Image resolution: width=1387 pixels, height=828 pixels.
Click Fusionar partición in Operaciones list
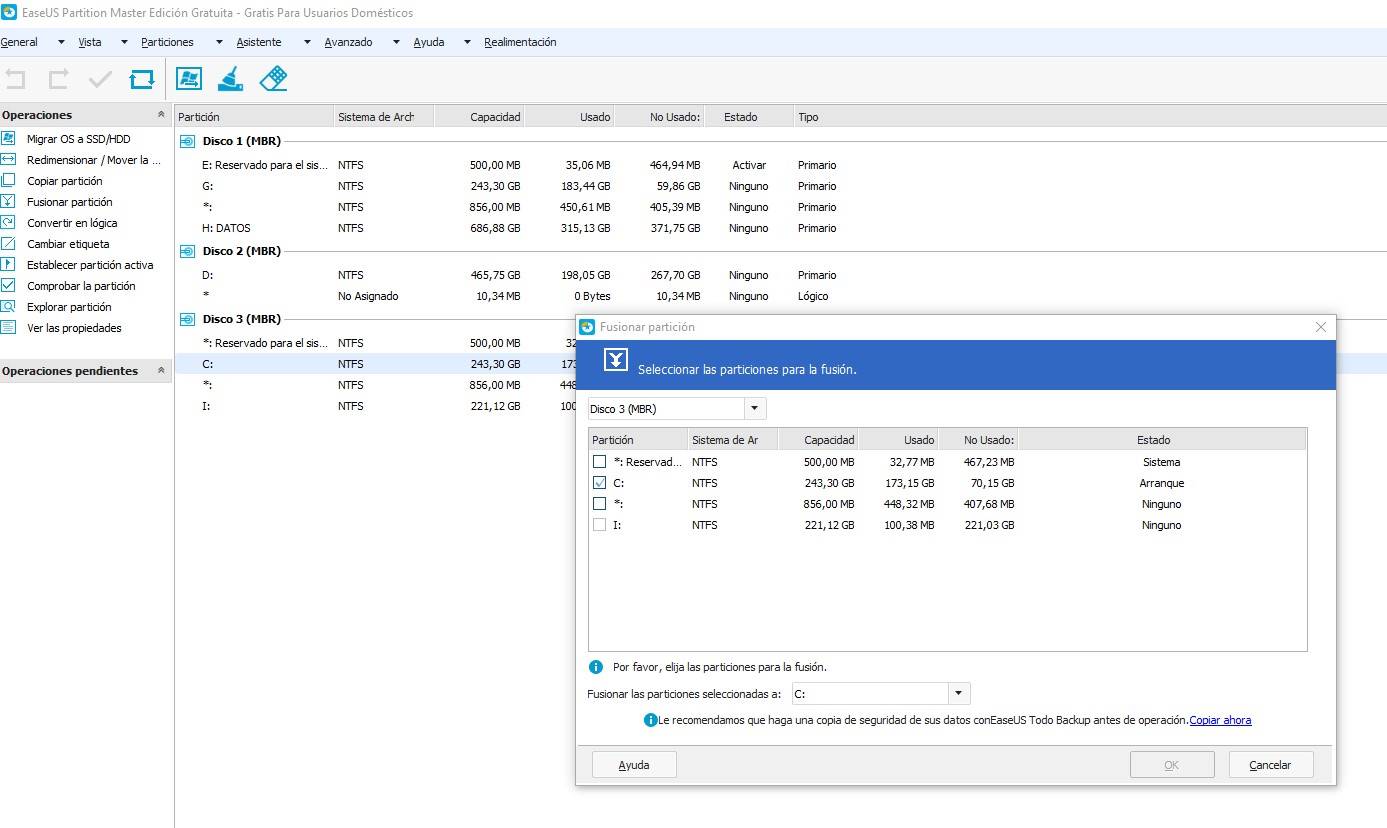[70, 202]
